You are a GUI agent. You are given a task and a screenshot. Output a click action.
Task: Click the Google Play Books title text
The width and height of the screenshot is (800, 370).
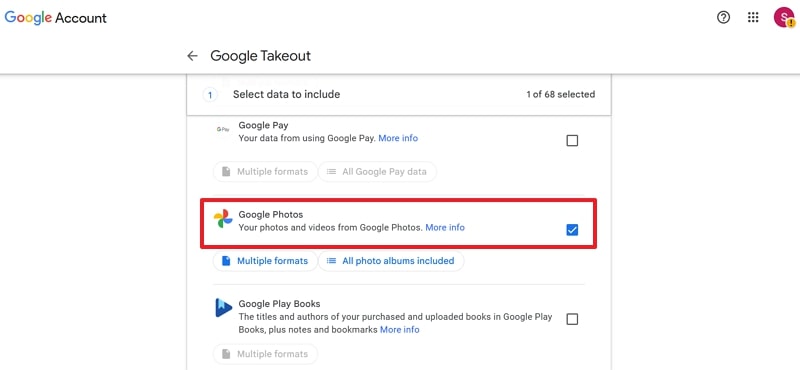coord(279,304)
